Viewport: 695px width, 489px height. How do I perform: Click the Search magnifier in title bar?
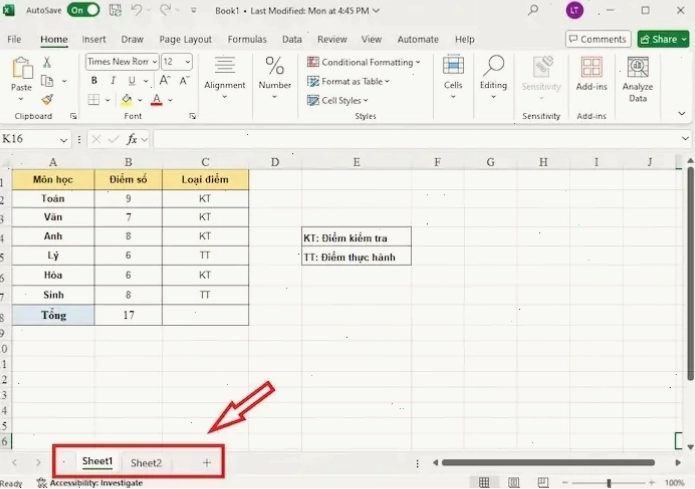tap(533, 10)
